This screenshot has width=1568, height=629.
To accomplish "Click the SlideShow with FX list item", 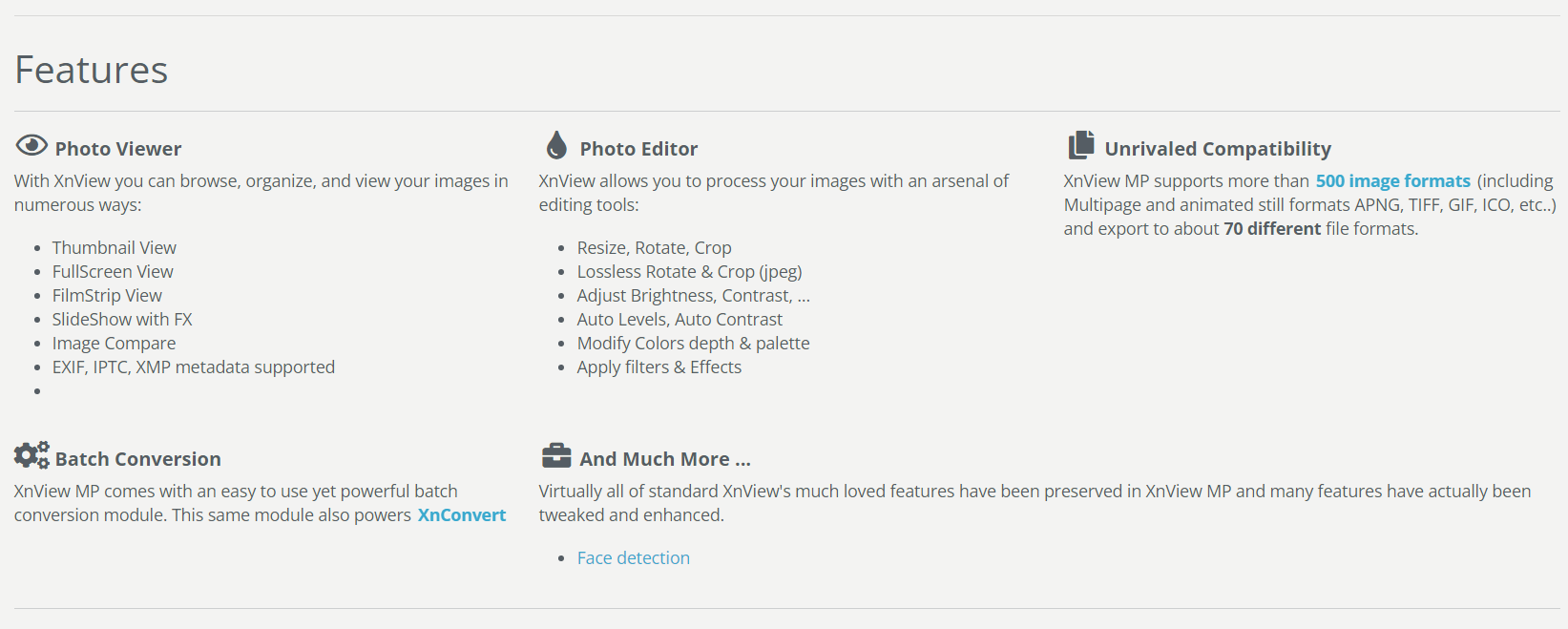I will point(122,320).
